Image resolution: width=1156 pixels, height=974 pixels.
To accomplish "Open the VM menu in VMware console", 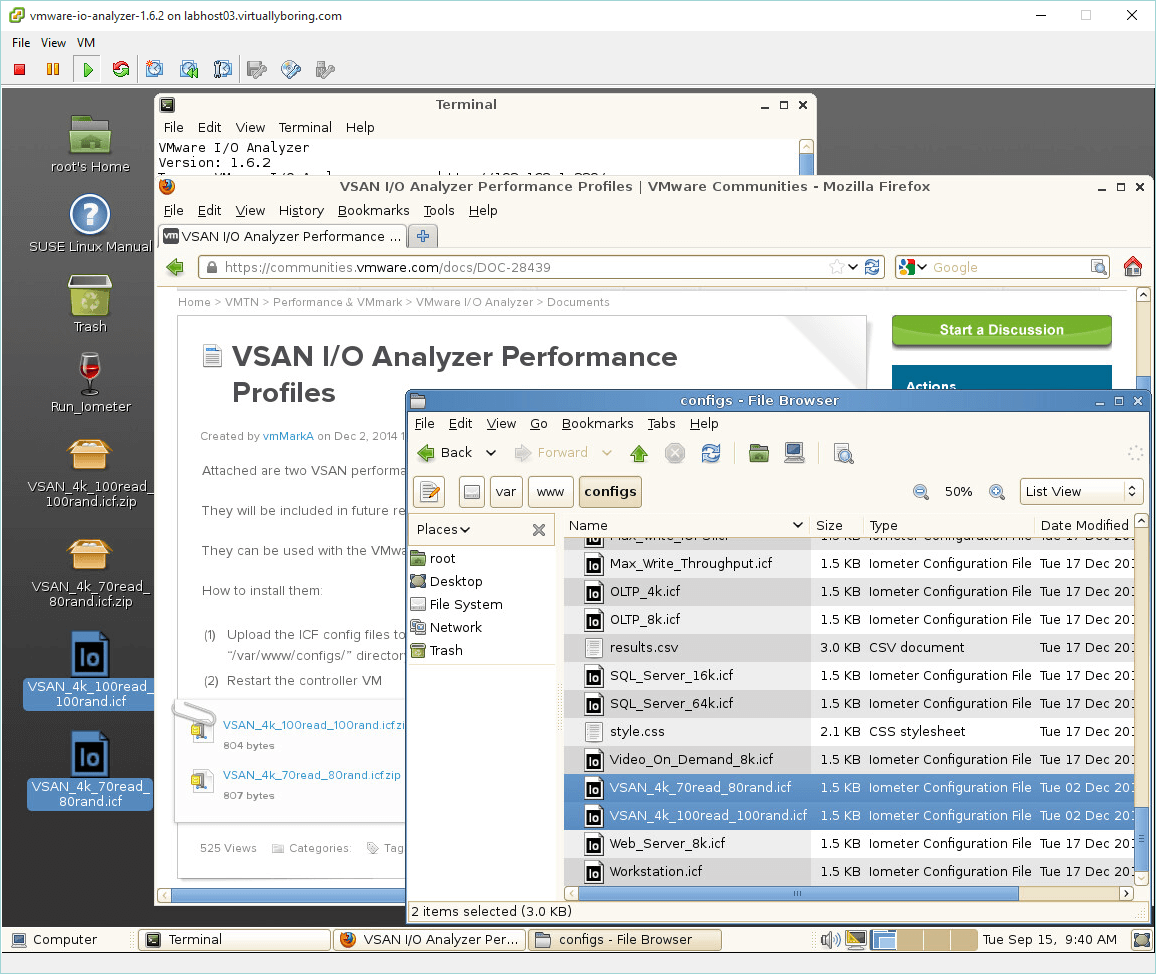I will [x=86, y=43].
